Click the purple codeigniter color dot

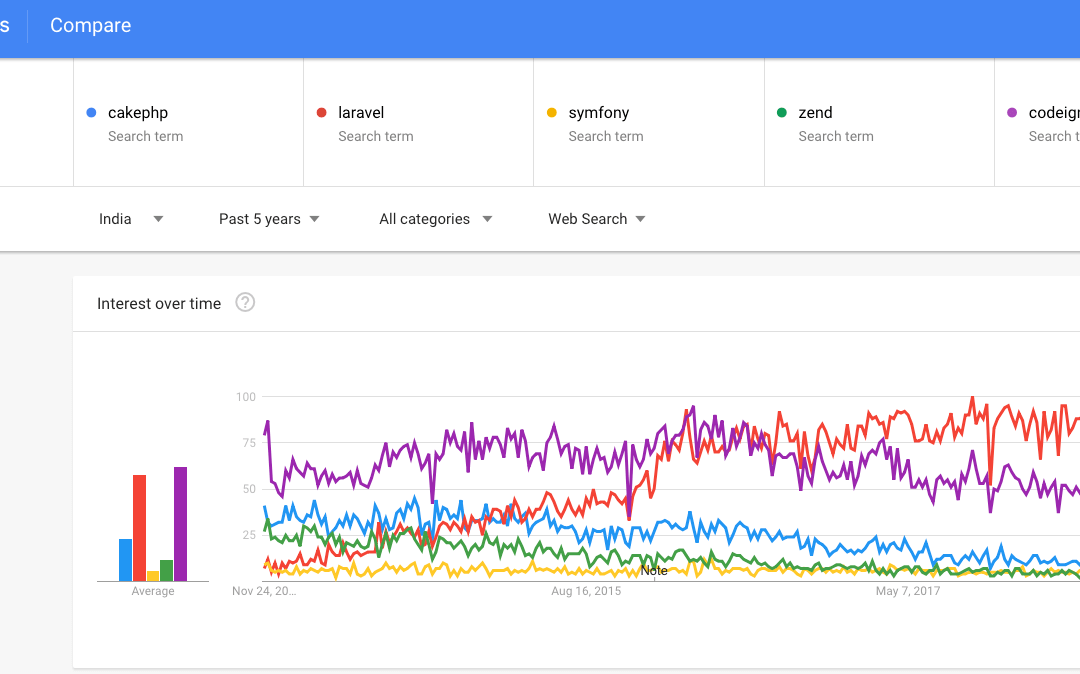1011,113
